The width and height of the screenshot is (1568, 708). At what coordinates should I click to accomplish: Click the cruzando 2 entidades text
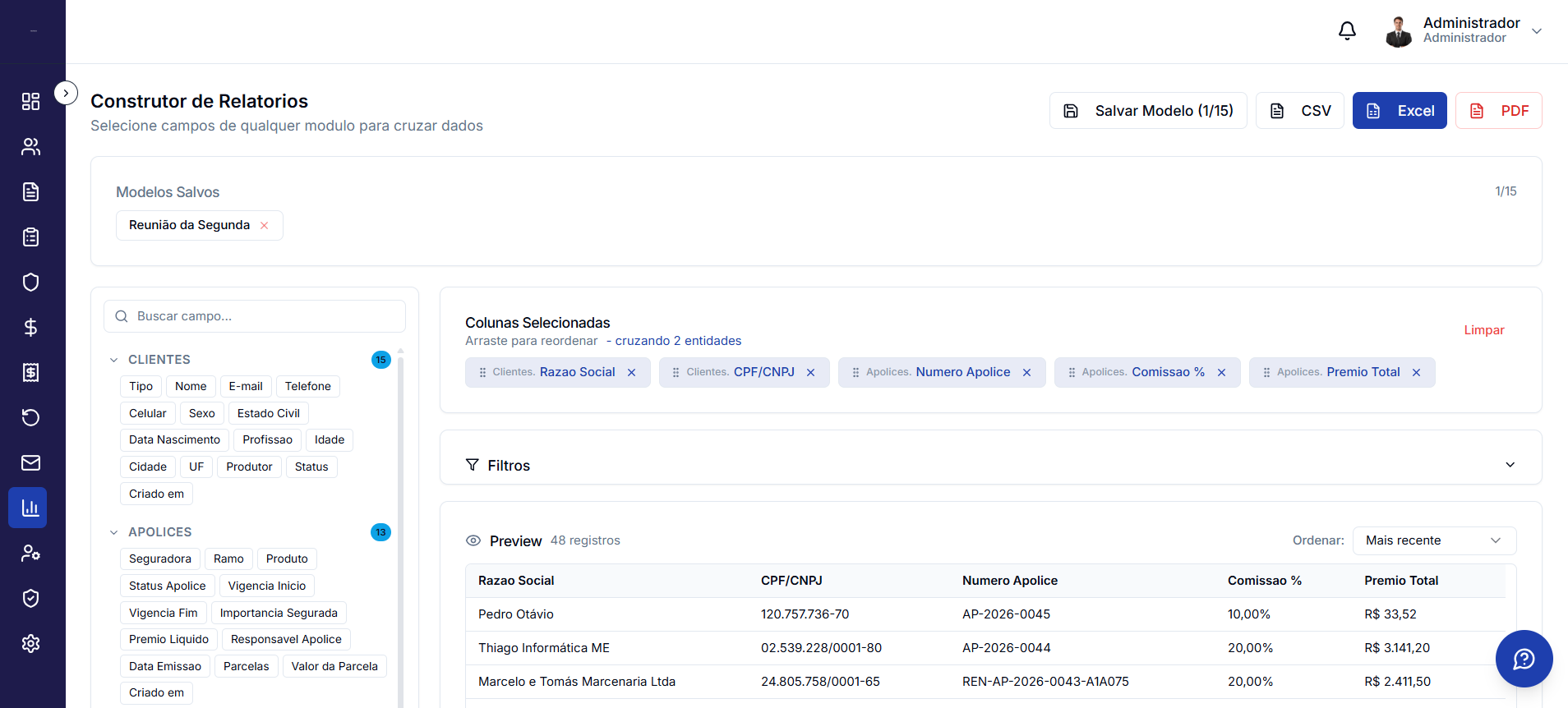[x=678, y=341]
